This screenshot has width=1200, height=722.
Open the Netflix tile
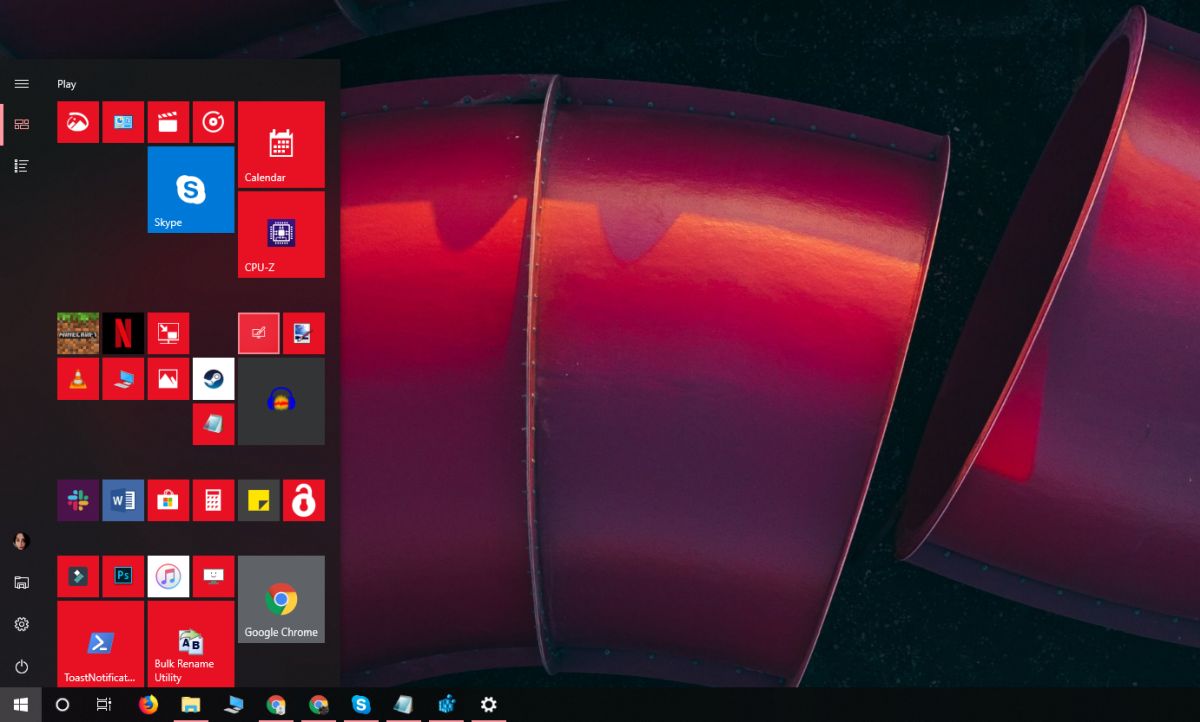(x=122, y=333)
